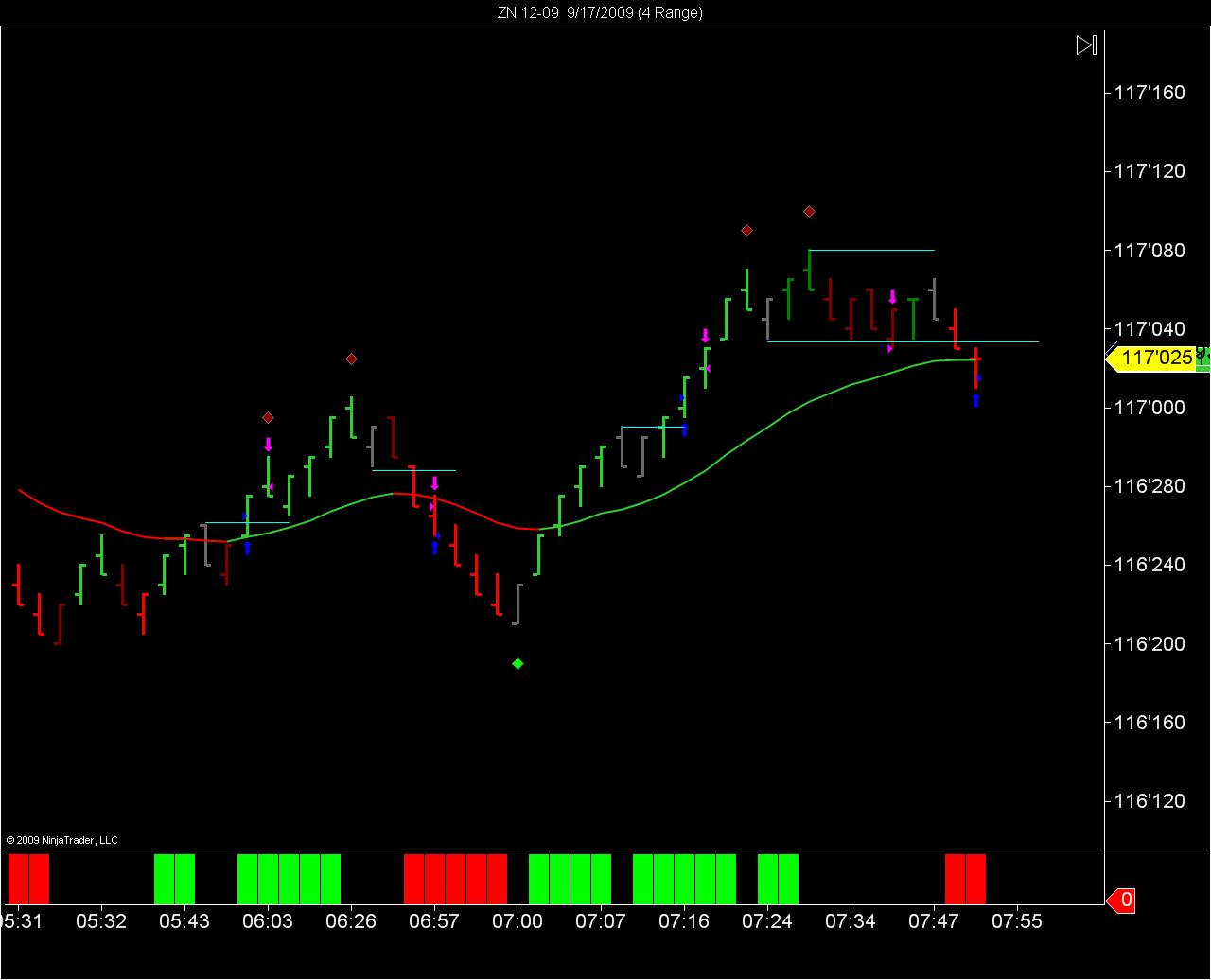Click the magenta down arrow beside the 117'040 rally bar
Viewport: 1211px width, 980px height.
(x=705, y=336)
